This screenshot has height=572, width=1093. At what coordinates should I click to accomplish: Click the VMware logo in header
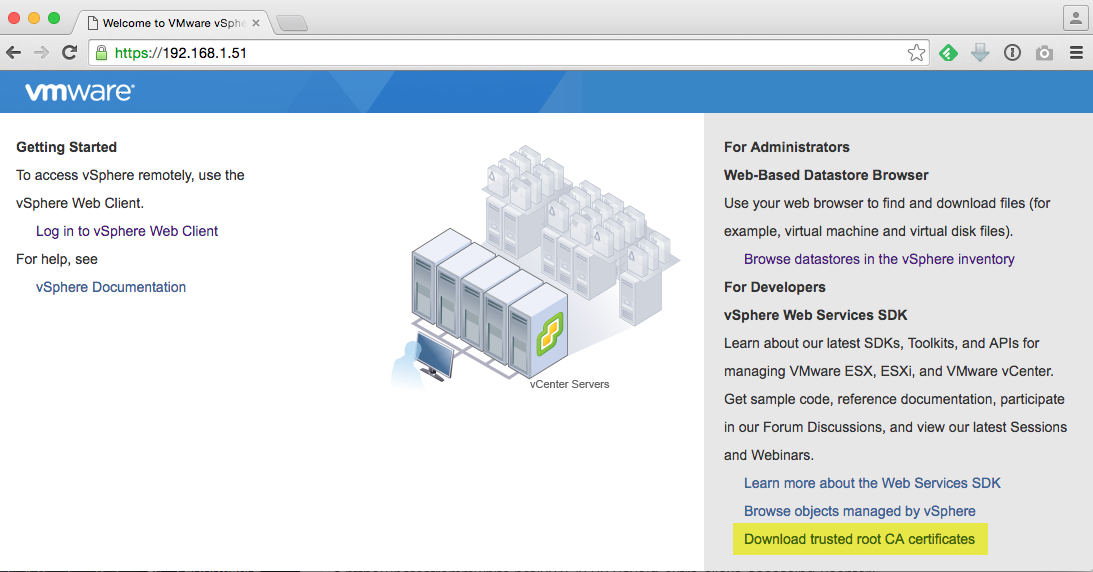[x=79, y=91]
